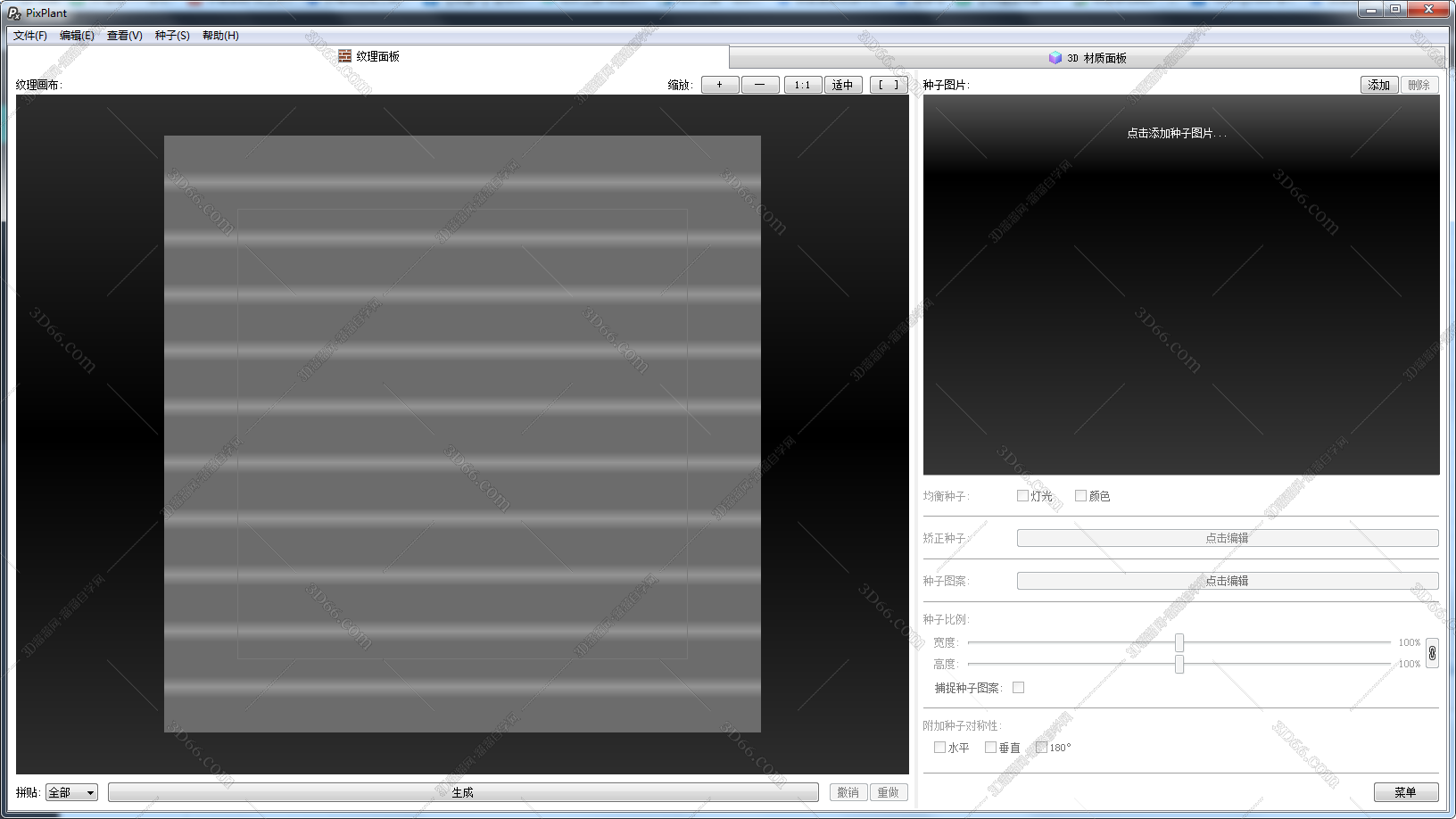Image resolution: width=1456 pixels, height=819 pixels.
Task: Open the 种子(S) menu
Action: 172,36
